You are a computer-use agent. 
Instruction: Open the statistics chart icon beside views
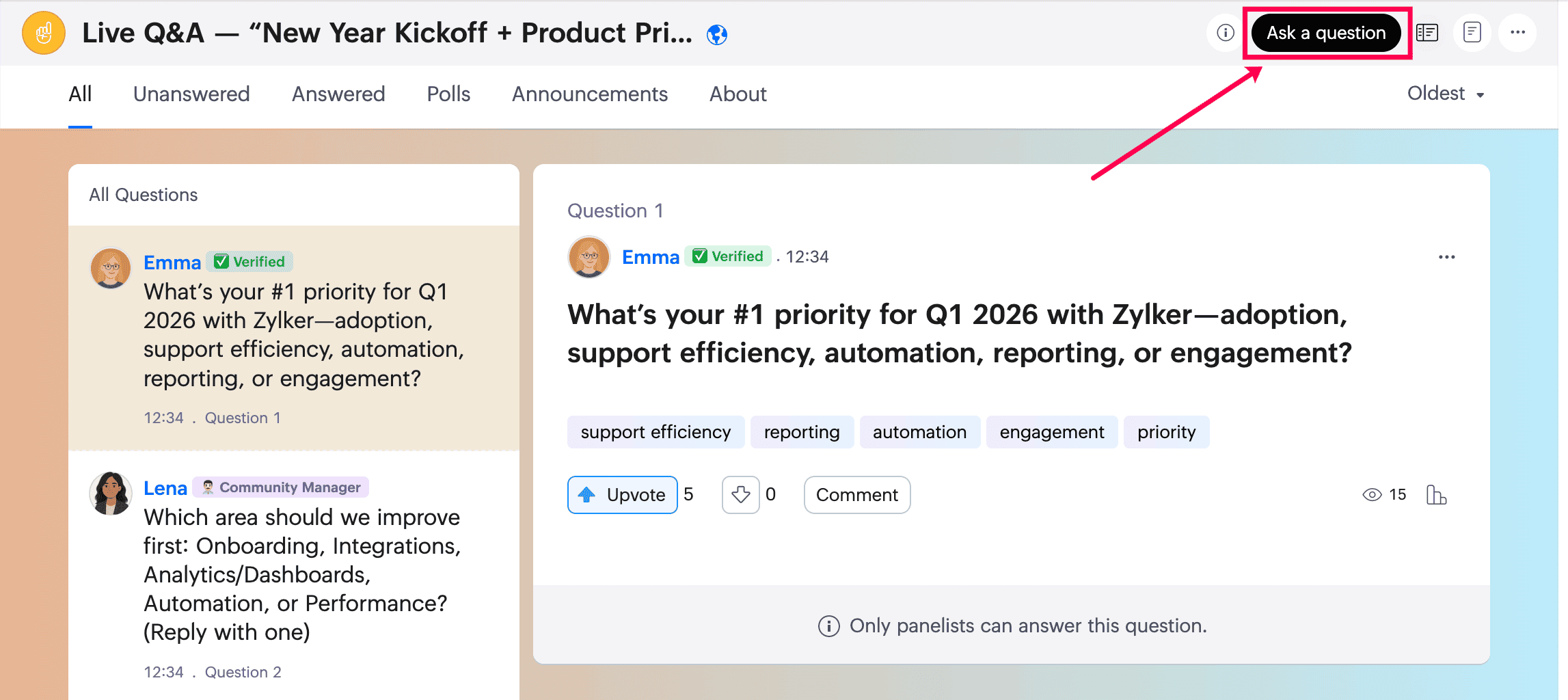(x=1436, y=495)
